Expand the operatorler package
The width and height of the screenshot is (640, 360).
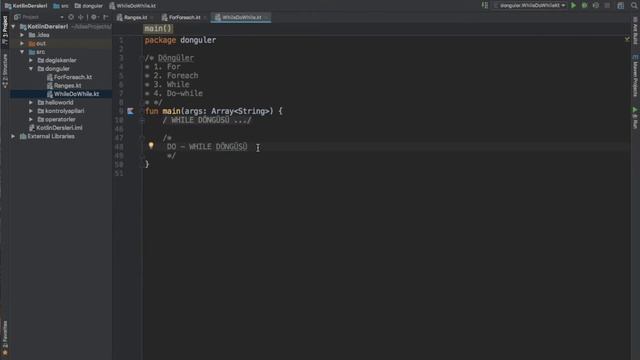[31, 119]
